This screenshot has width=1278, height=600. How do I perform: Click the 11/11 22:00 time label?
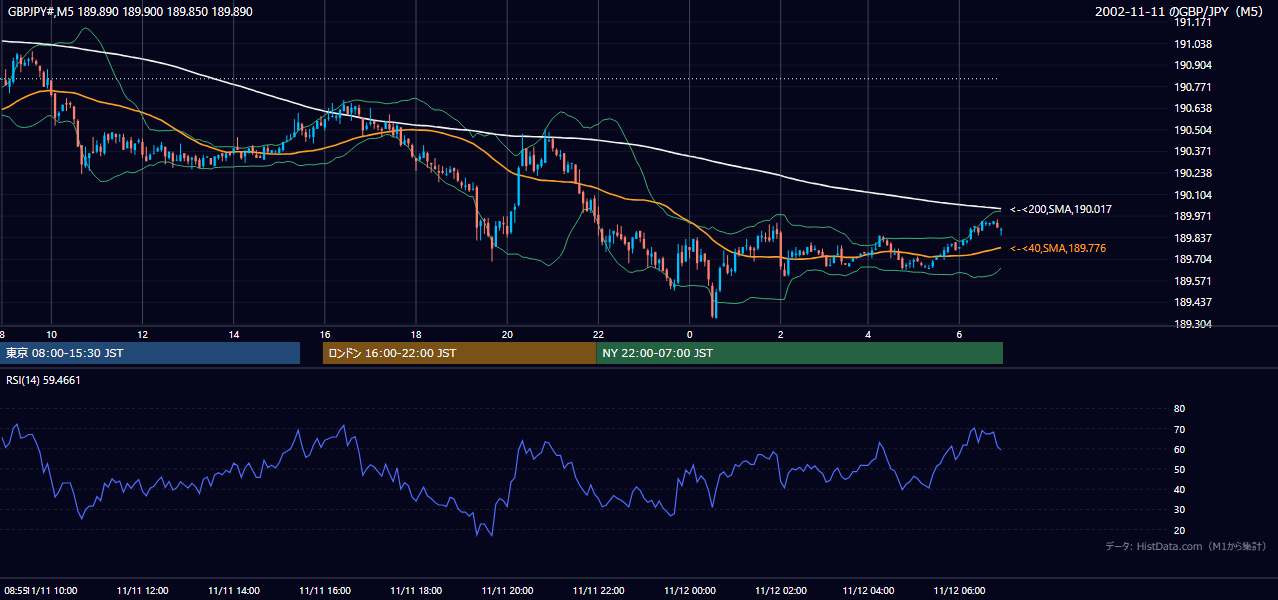coord(598,591)
